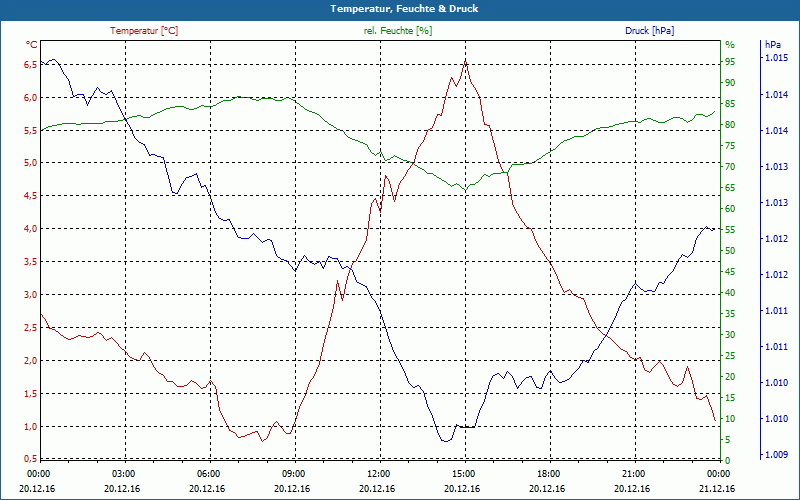800x500 pixels.
Task: Click the 3,5 temperature axis value
Action: coord(32,262)
